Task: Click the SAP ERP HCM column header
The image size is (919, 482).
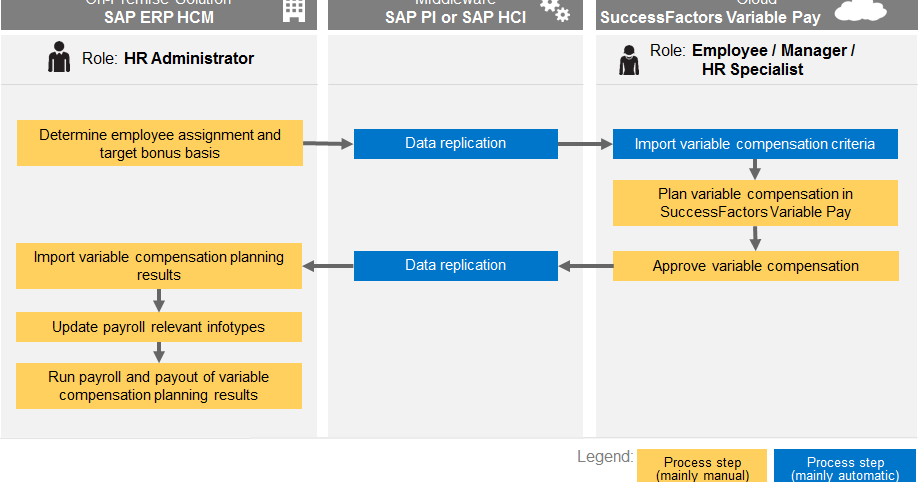Action: [x=159, y=14]
